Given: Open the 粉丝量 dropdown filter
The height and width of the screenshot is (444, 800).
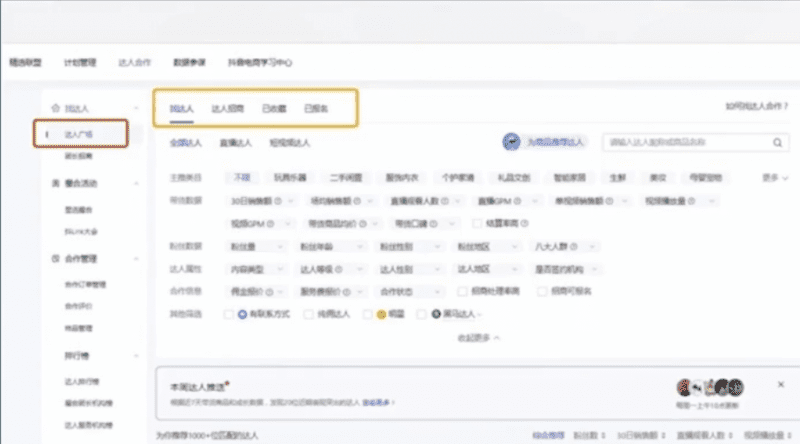Looking at the screenshot, I should point(259,246).
